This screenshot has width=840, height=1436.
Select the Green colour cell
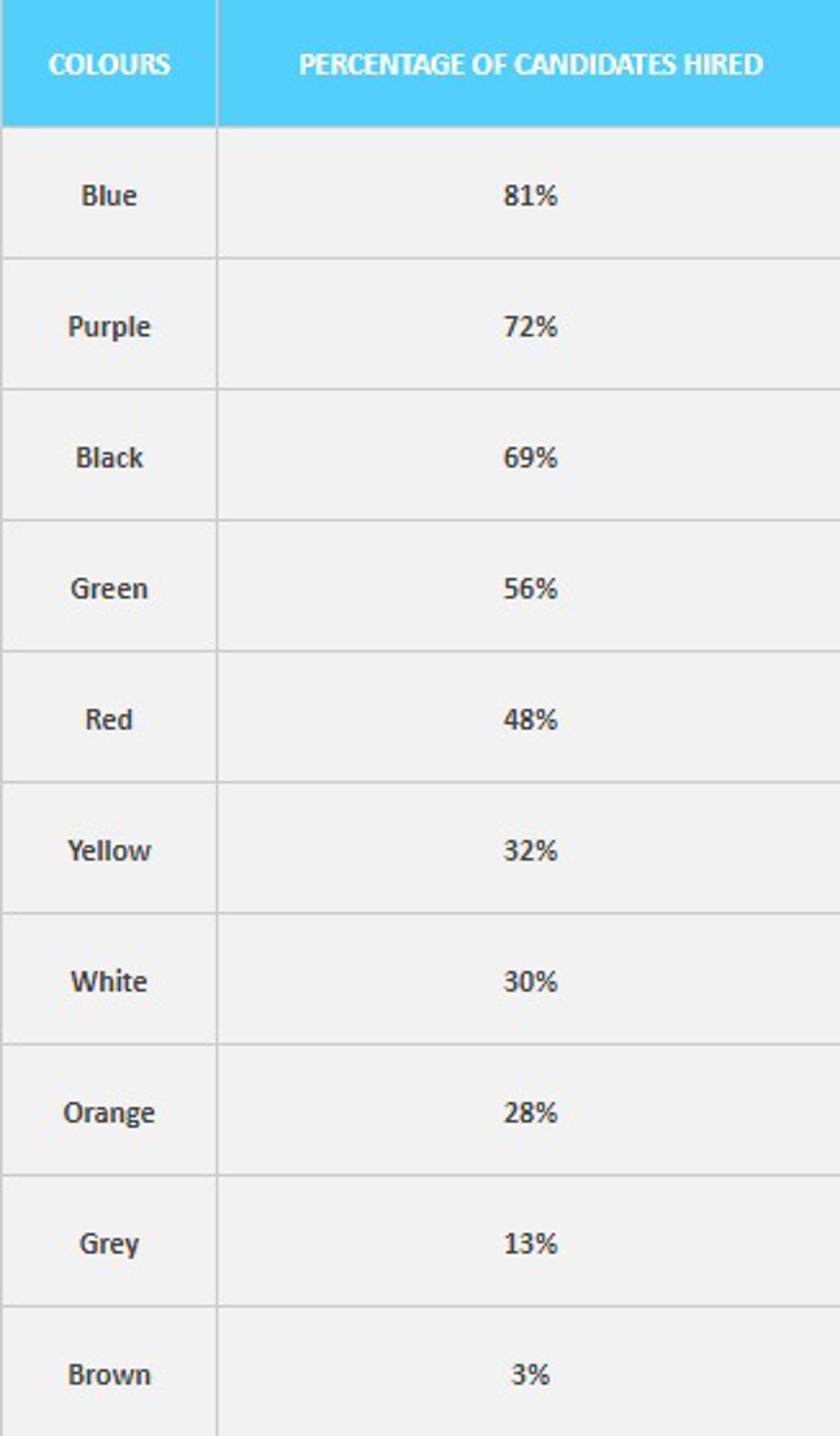(109, 588)
